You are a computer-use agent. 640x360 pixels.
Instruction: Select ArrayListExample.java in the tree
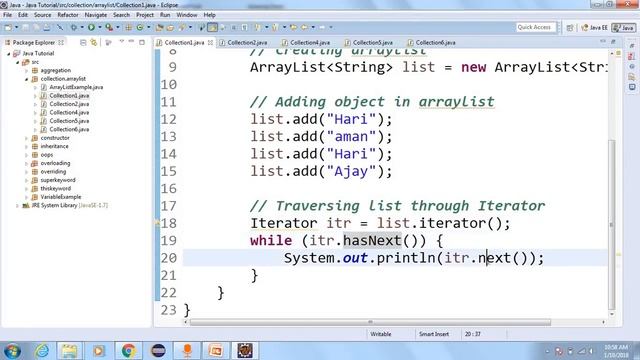point(76,87)
